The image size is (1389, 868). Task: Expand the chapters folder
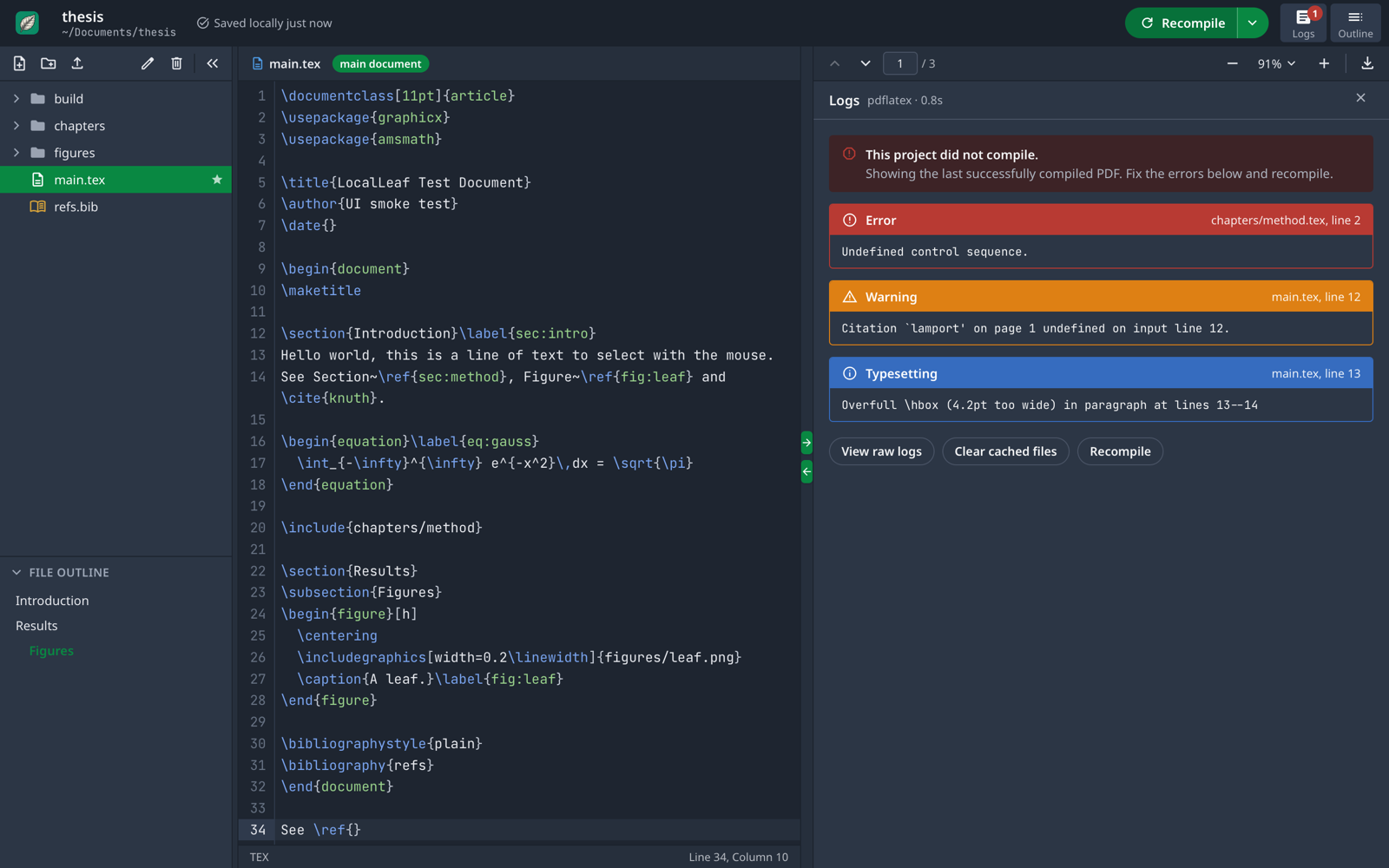point(16,126)
